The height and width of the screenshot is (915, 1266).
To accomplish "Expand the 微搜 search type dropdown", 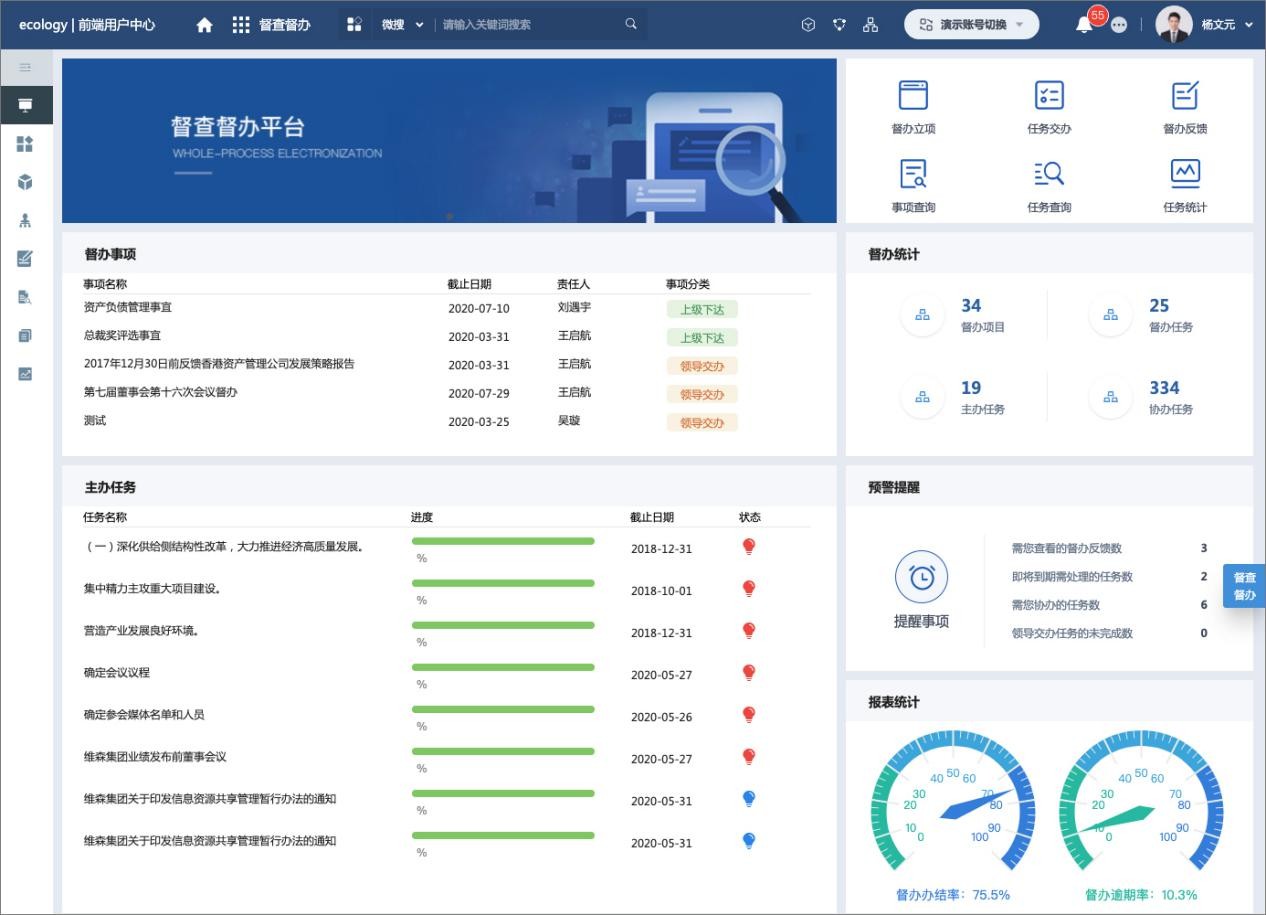I will (402, 25).
